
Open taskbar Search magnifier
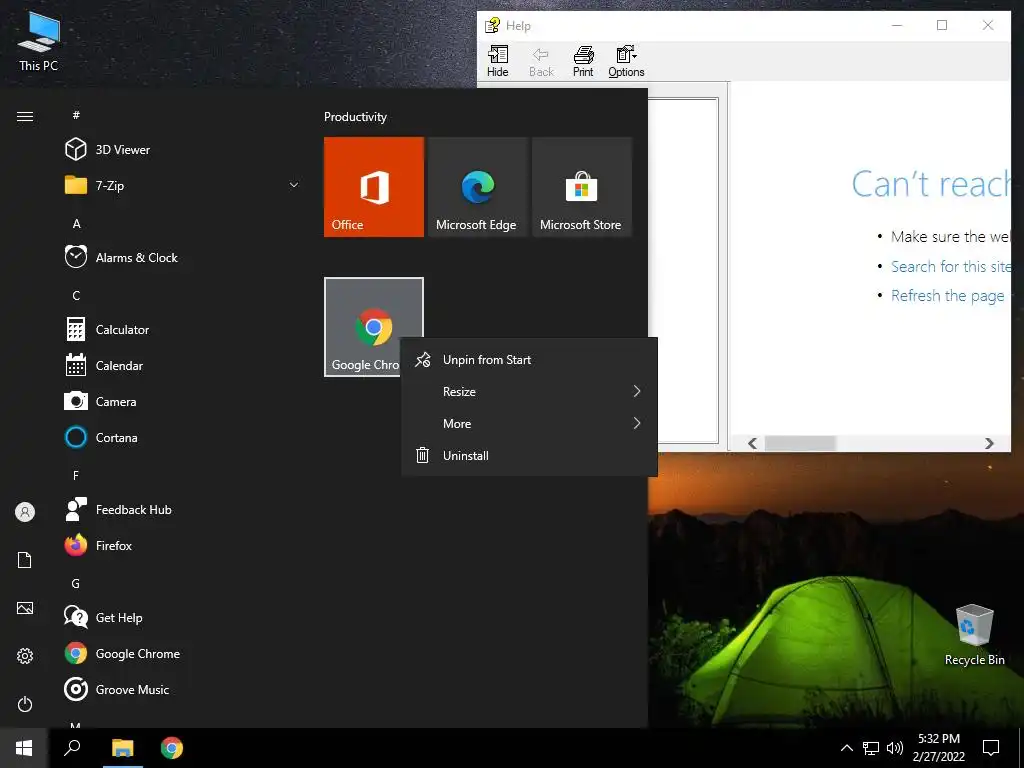pyautogui.click(x=72, y=748)
